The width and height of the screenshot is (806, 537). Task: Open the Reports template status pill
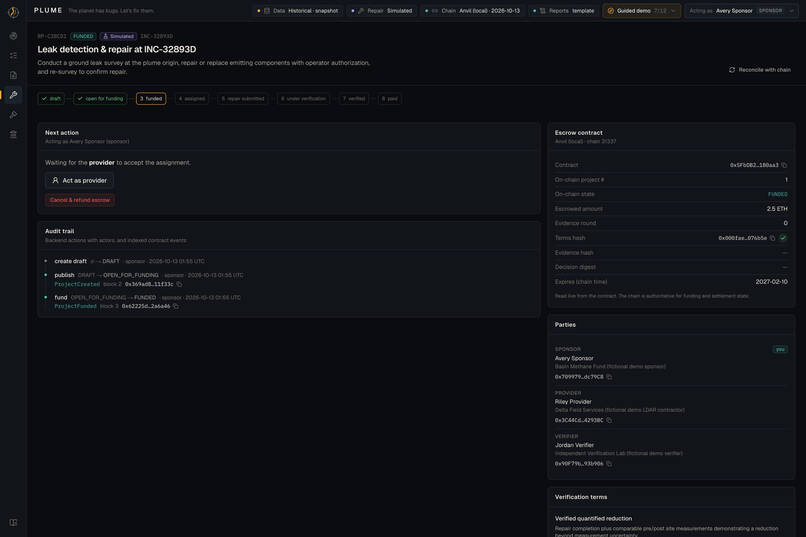pyautogui.click(x=564, y=11)
